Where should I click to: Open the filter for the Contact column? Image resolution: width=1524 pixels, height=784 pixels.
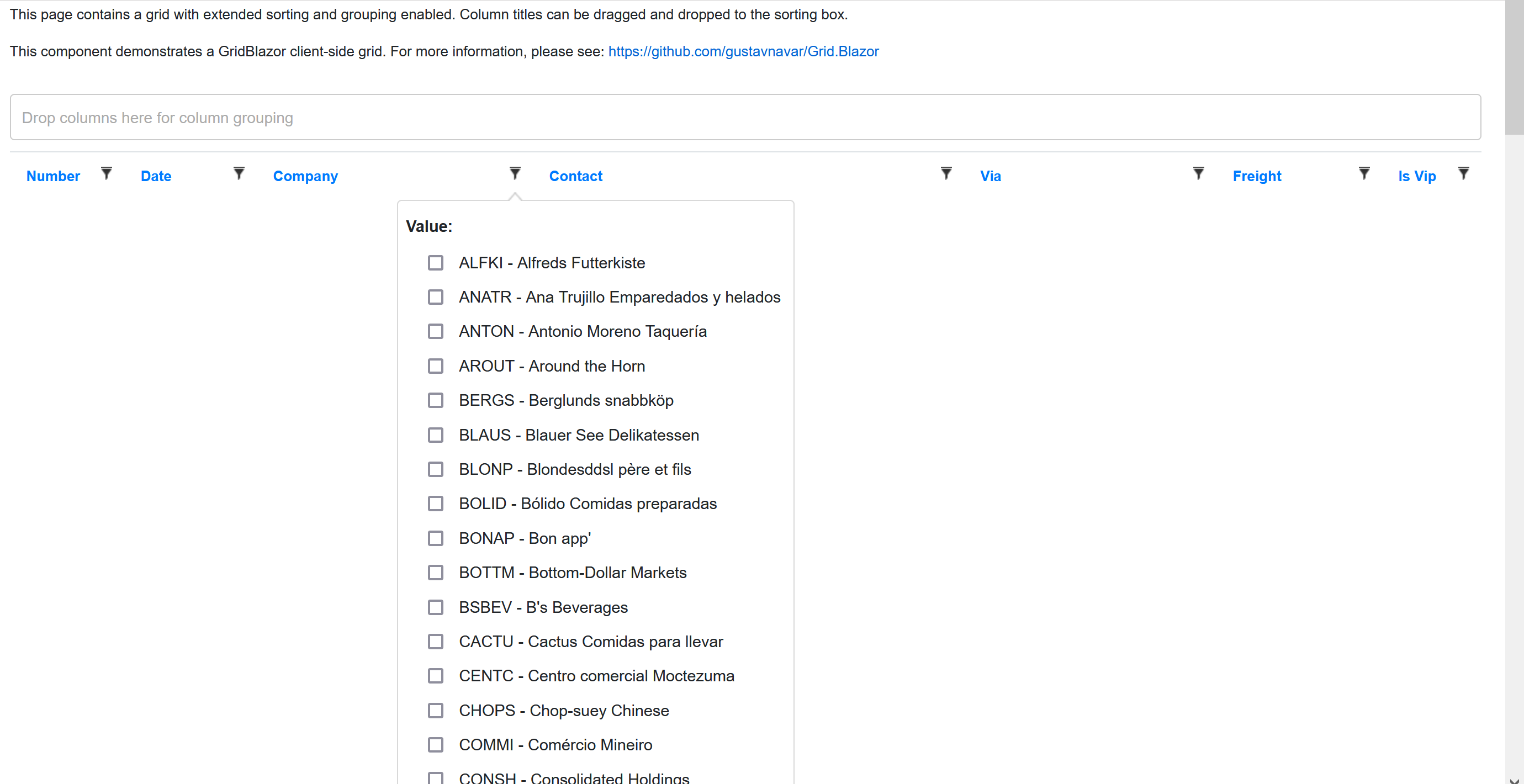click(945, 173)
